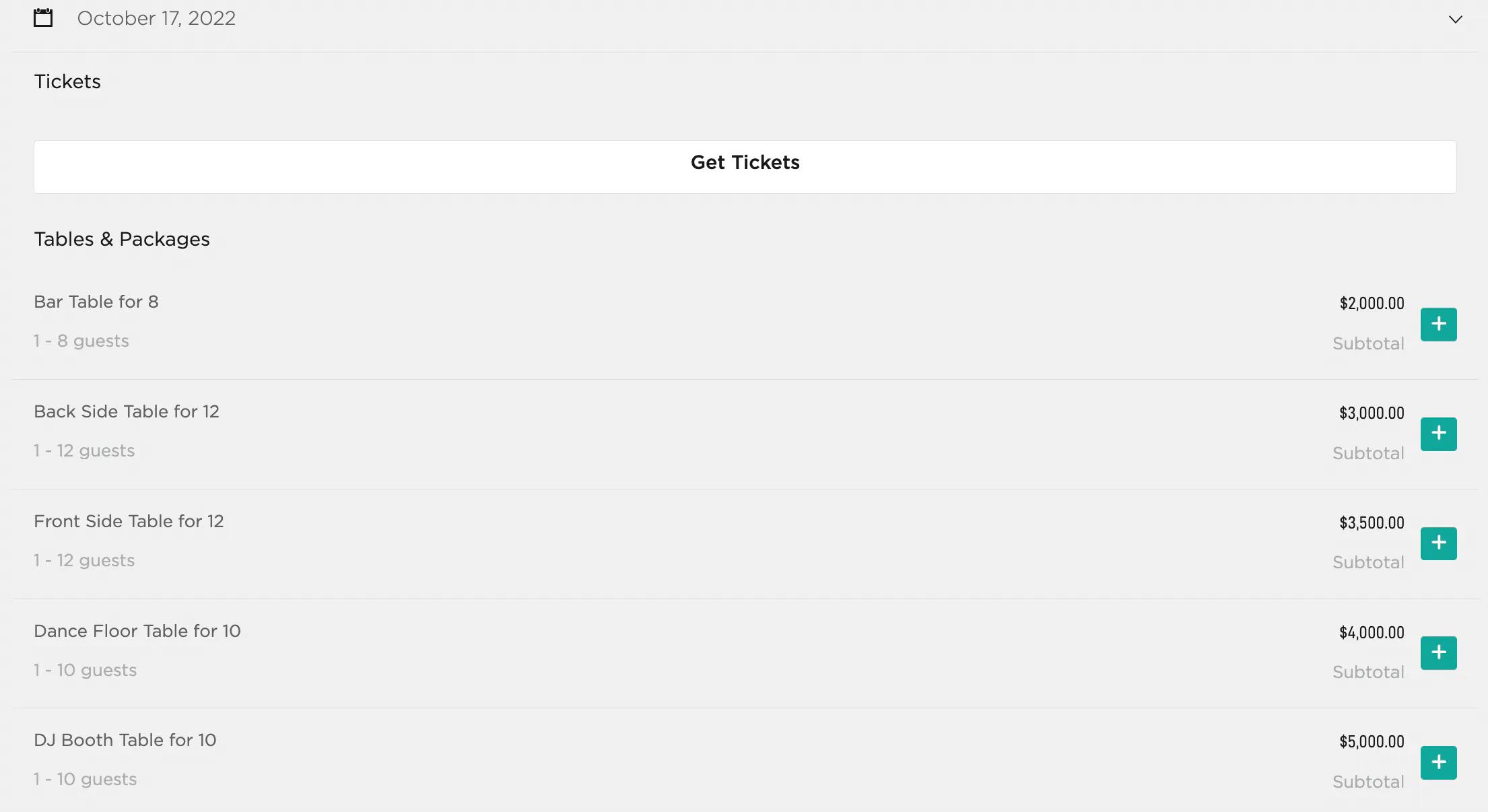Viewport: 1488px width, 812px height.
Task: Click the $5,000.00 DJ Booth price
Action: tap(1372, 742)
